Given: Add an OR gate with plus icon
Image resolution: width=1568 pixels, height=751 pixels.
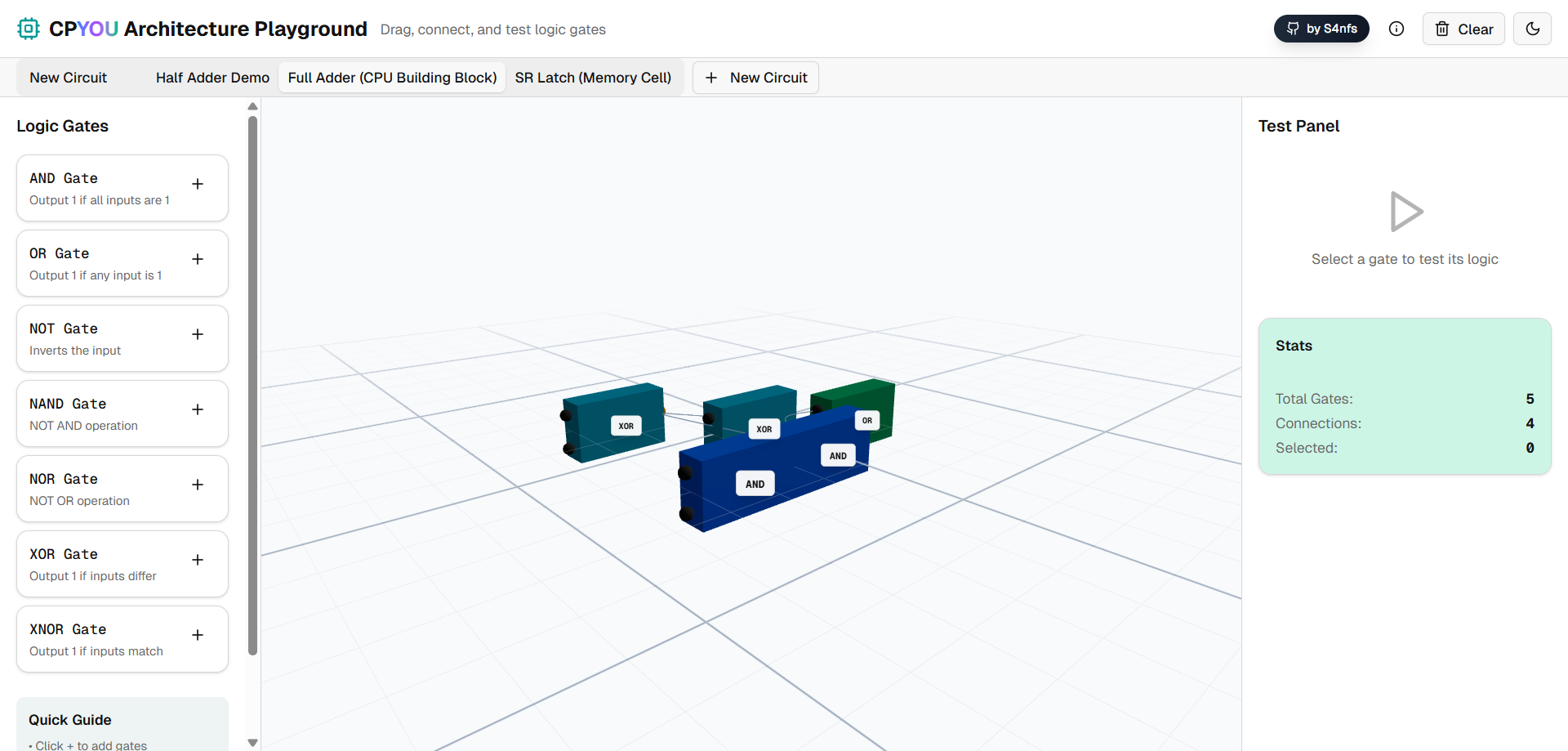Looking at the screenshot, I should pyautogui.click(x=198, y=260).
